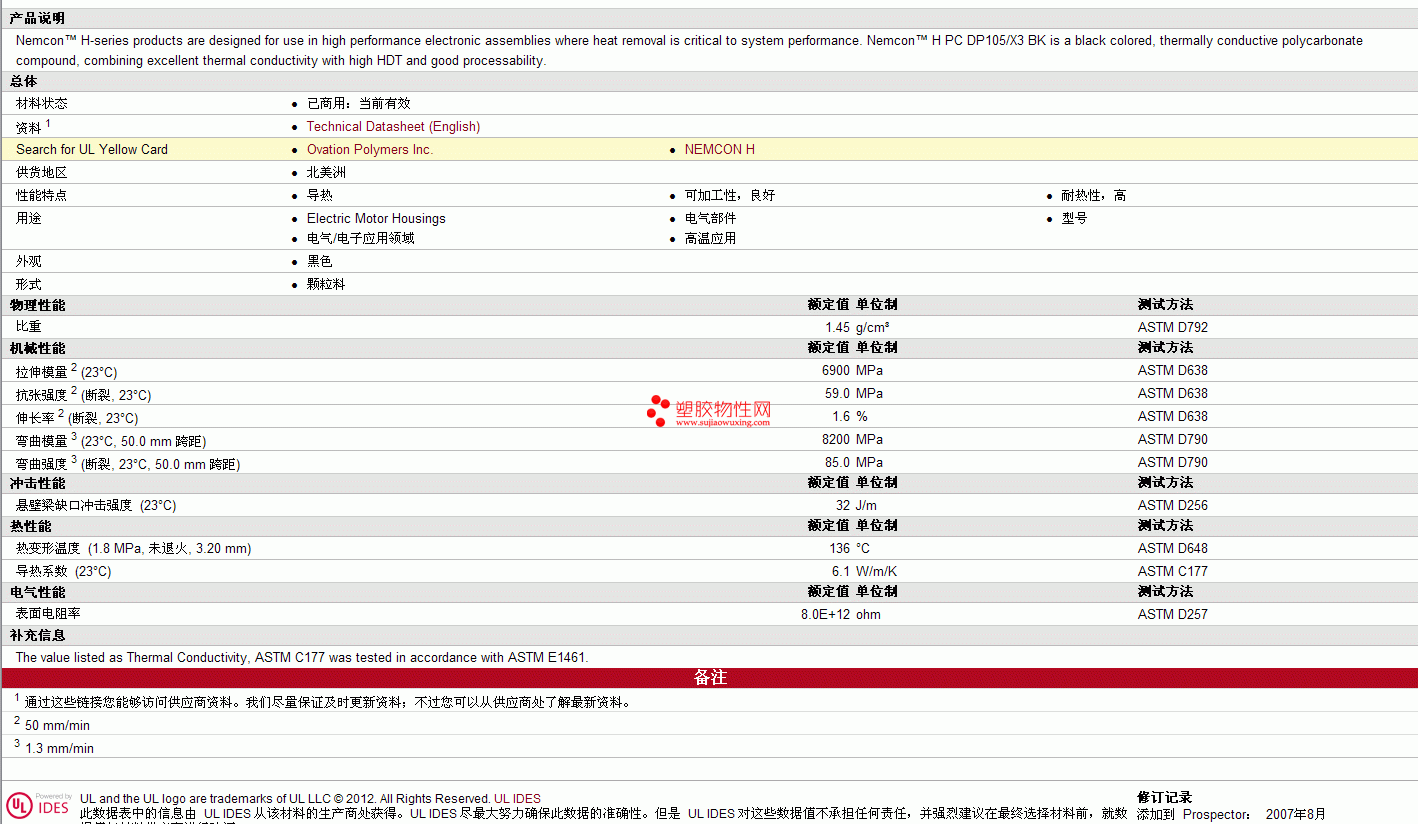Click the 电气性能 section header

click(37, 592)
